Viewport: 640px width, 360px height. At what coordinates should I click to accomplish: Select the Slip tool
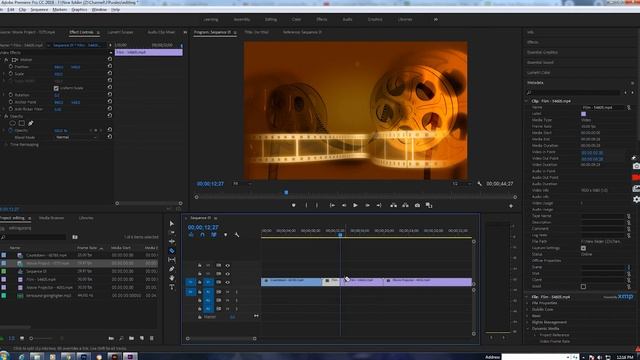[x=171, y=260]
